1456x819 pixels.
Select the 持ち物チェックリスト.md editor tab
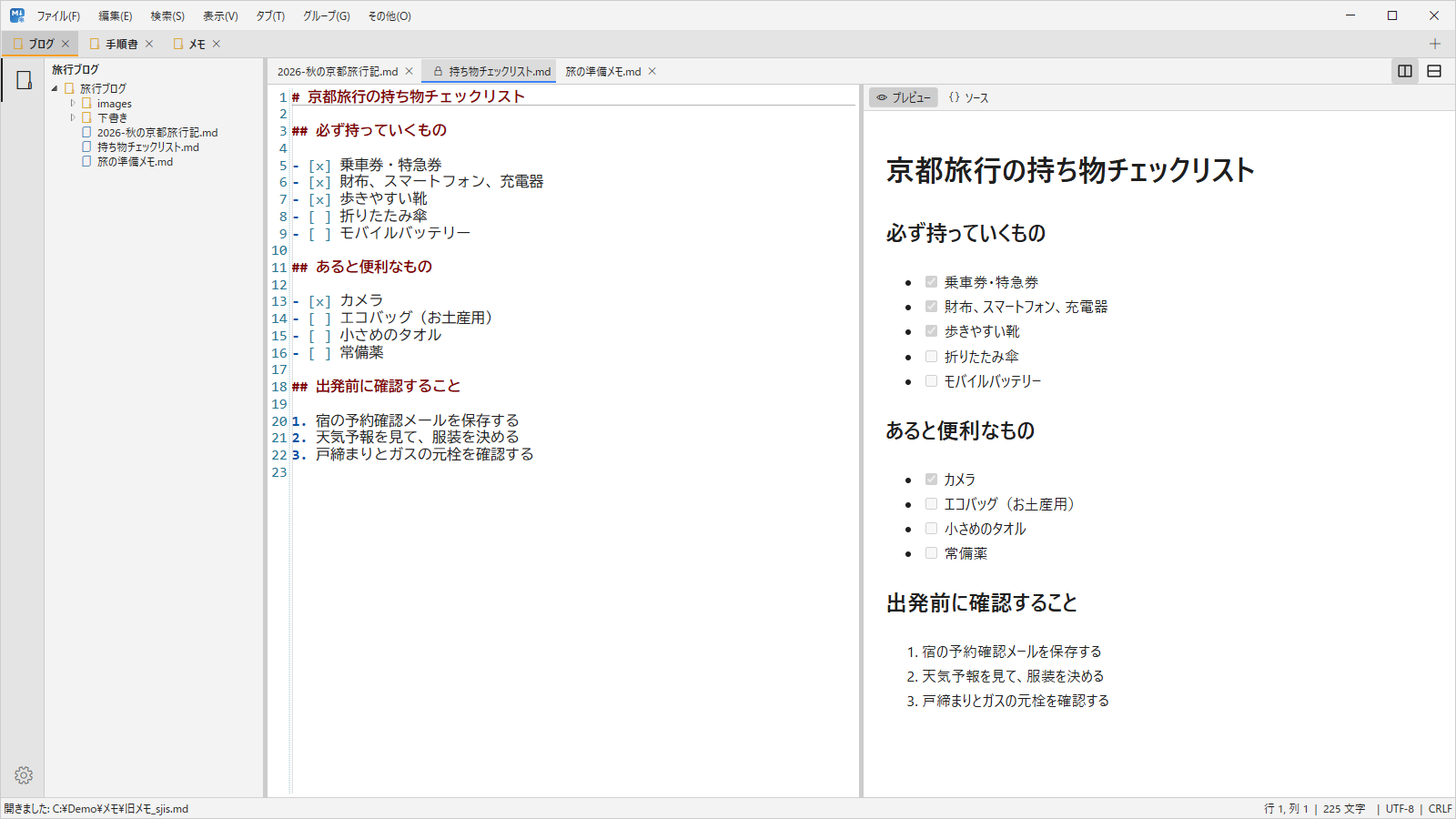coord(490,71)
